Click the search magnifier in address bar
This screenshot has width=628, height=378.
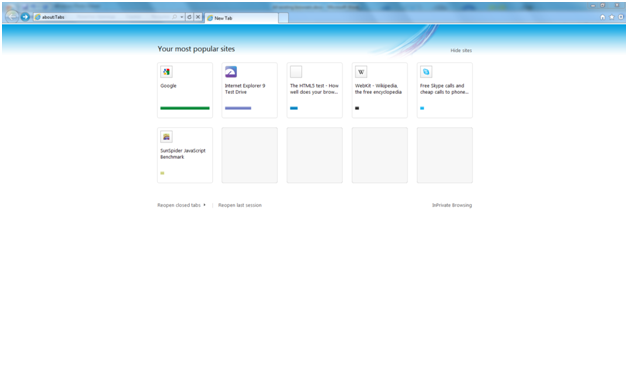(x=175, y=17)
